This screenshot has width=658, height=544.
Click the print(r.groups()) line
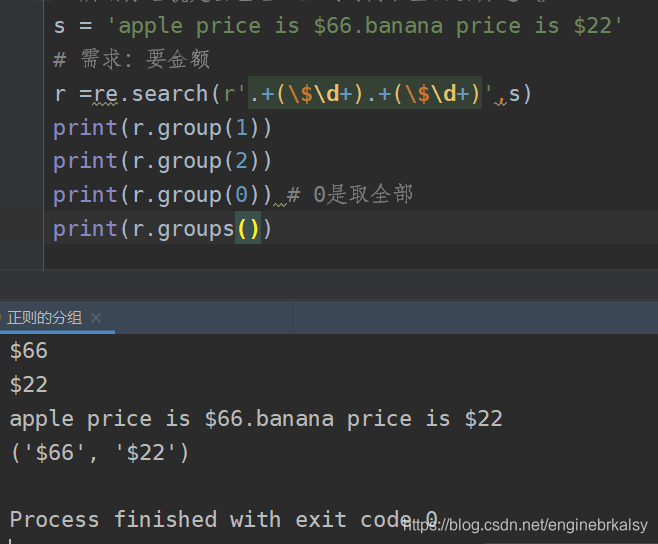(x=162, y=229)
